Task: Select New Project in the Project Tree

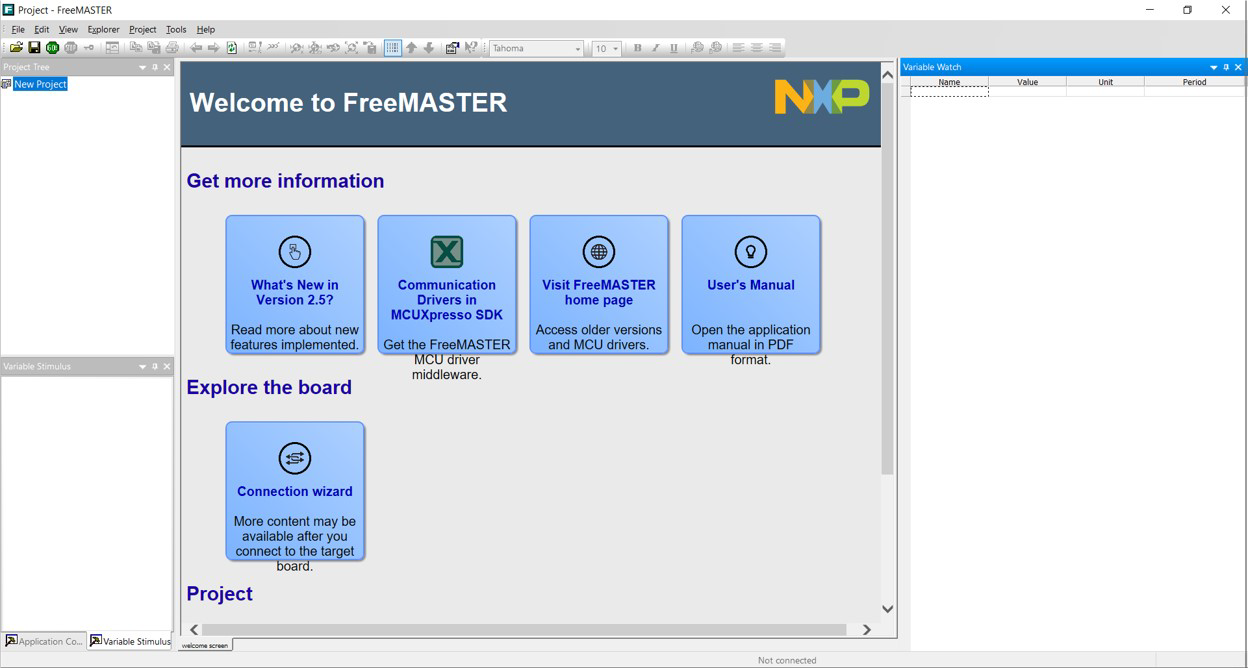Action: click(x=40, y=84)
